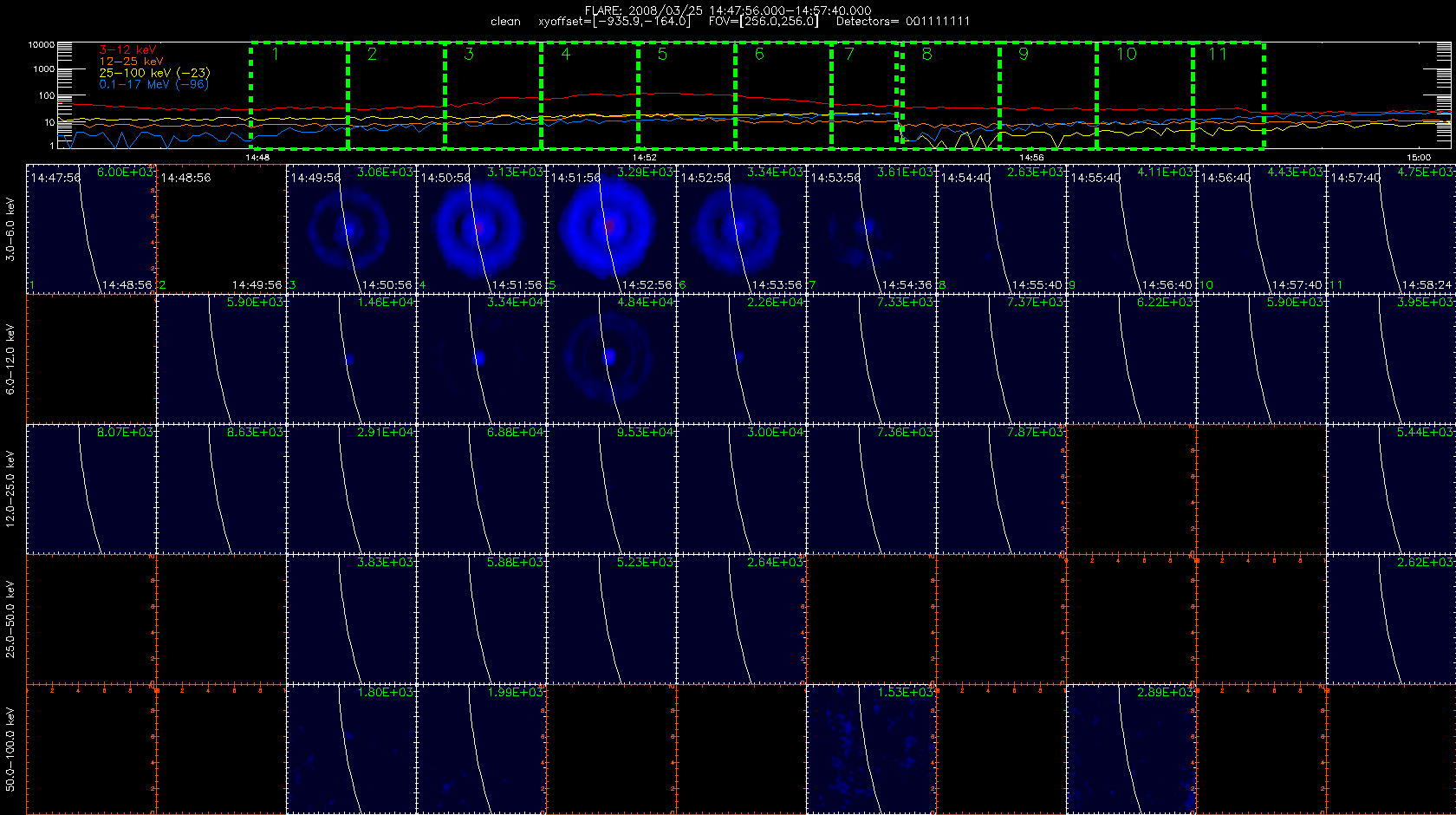Open the 12-25 keV image with peak 5.44E+03
The width and height of the screenshot is (1456, 815).
tap(1391, 489)
